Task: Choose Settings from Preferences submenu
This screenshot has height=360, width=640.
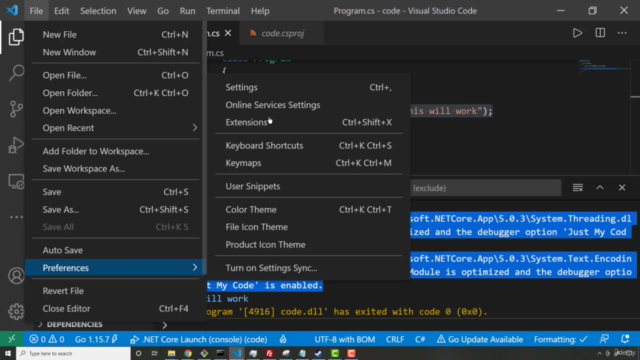Action: click(309, 87)
